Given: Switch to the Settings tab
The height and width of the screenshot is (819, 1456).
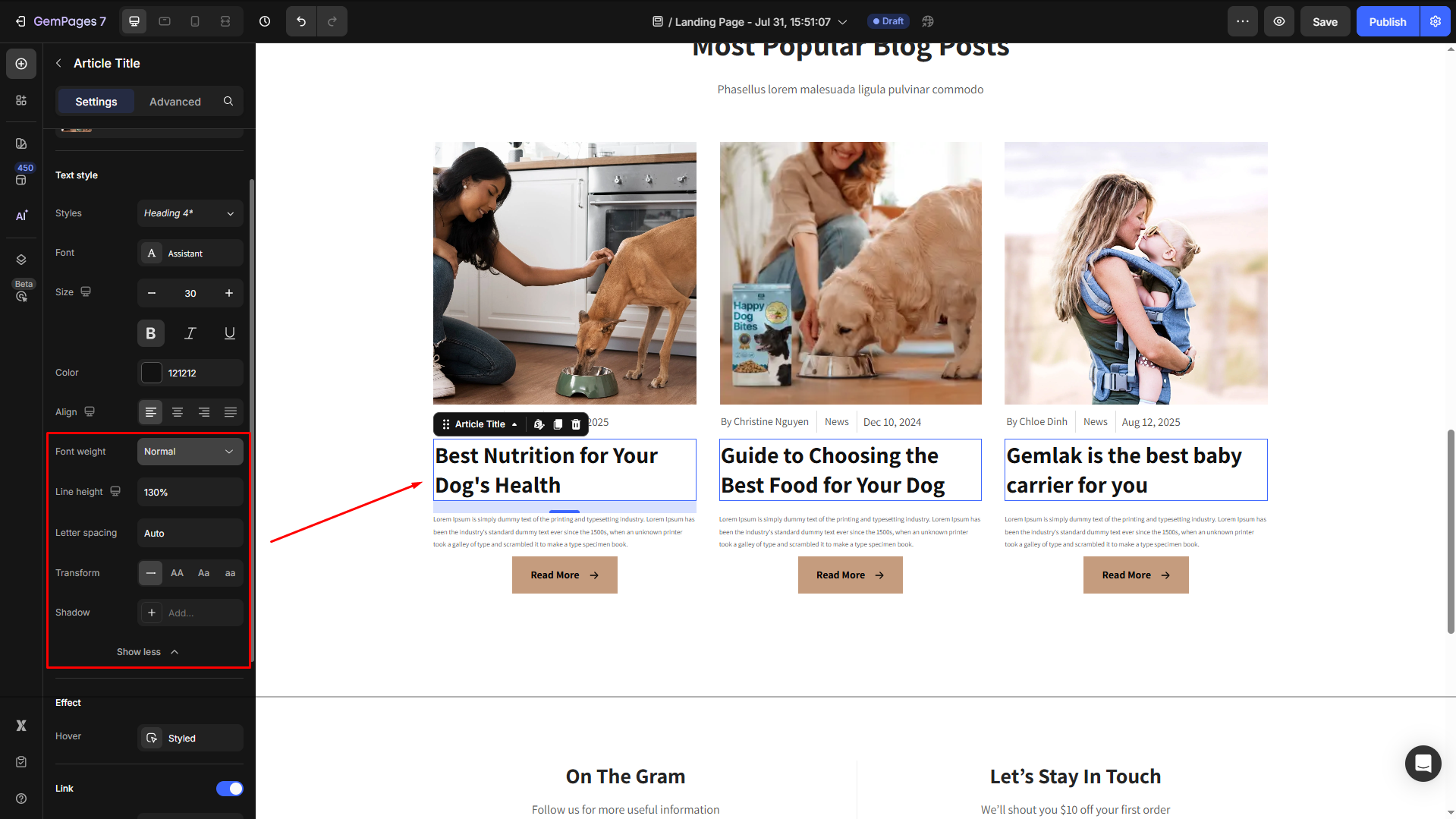Looking at the screenshot, I should pyautogui.click(x=96, y=102).
